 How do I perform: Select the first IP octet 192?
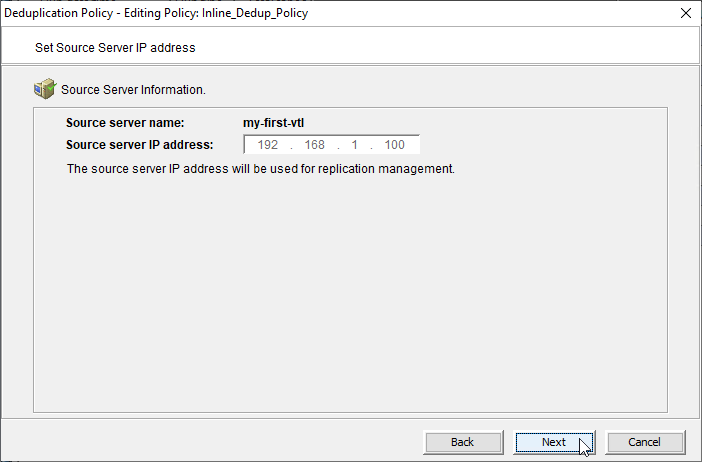268,145
